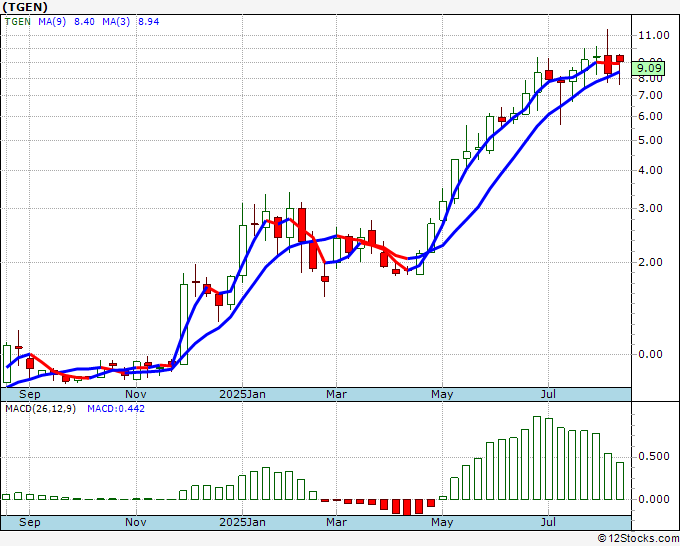680x546 pixels.
Task: Click the 2.00 price axis label
Action: point(650,262)
